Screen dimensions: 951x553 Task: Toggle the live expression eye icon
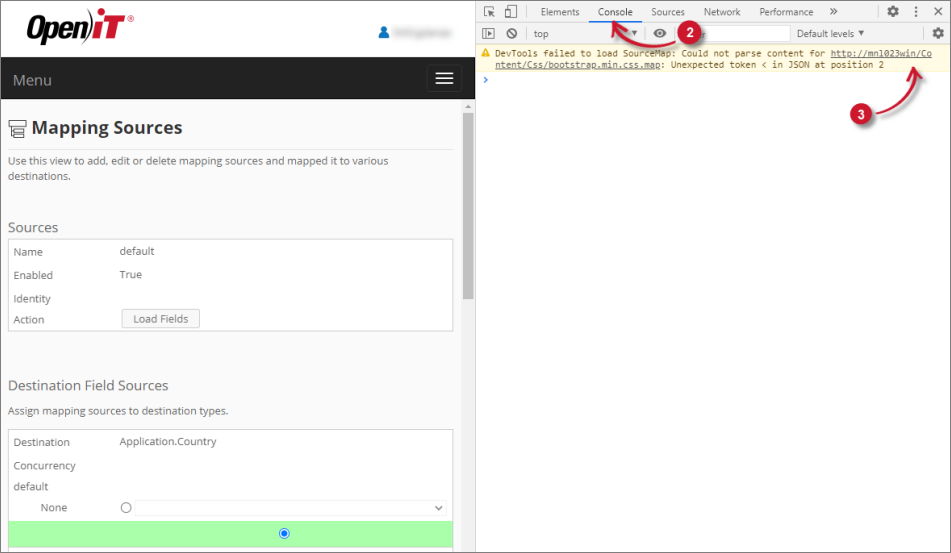659,33
